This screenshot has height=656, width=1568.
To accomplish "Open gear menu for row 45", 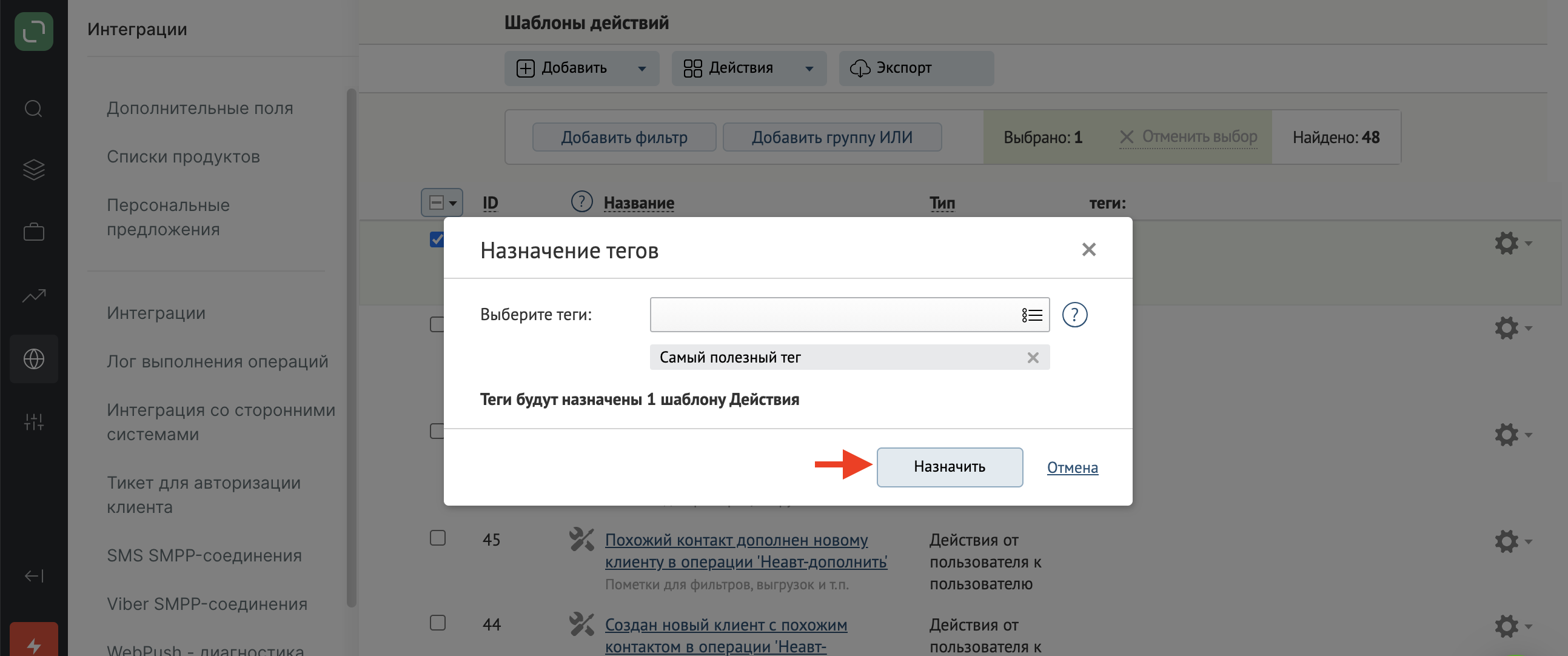I will coord(1513,541).
